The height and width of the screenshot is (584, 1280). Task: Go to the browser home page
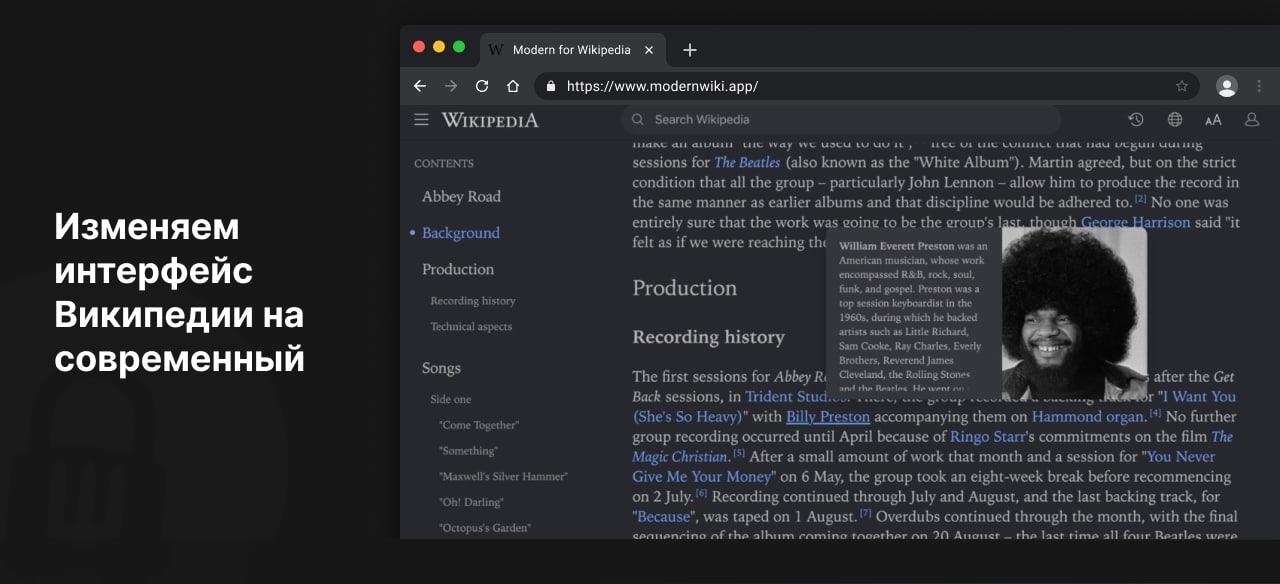tap(513, 86)
